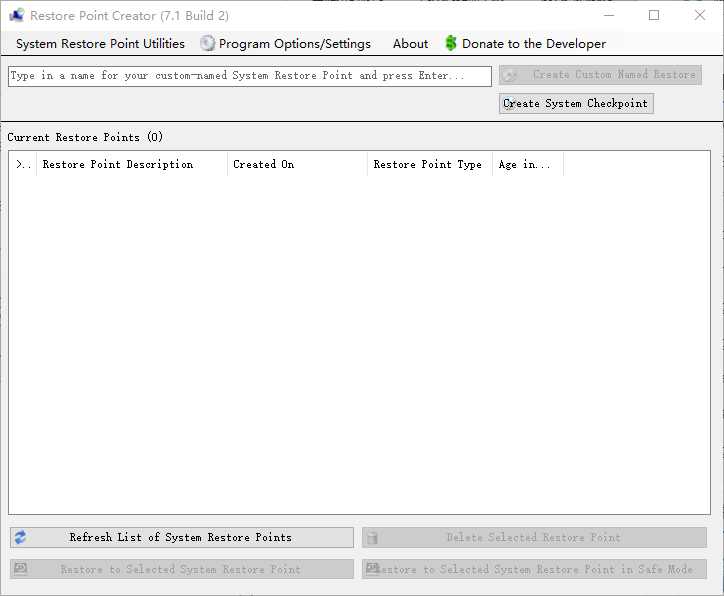This screenshot has width=724, height=596.
Task: Focus the custom restore point name field
Action: (x=250, y=76)
